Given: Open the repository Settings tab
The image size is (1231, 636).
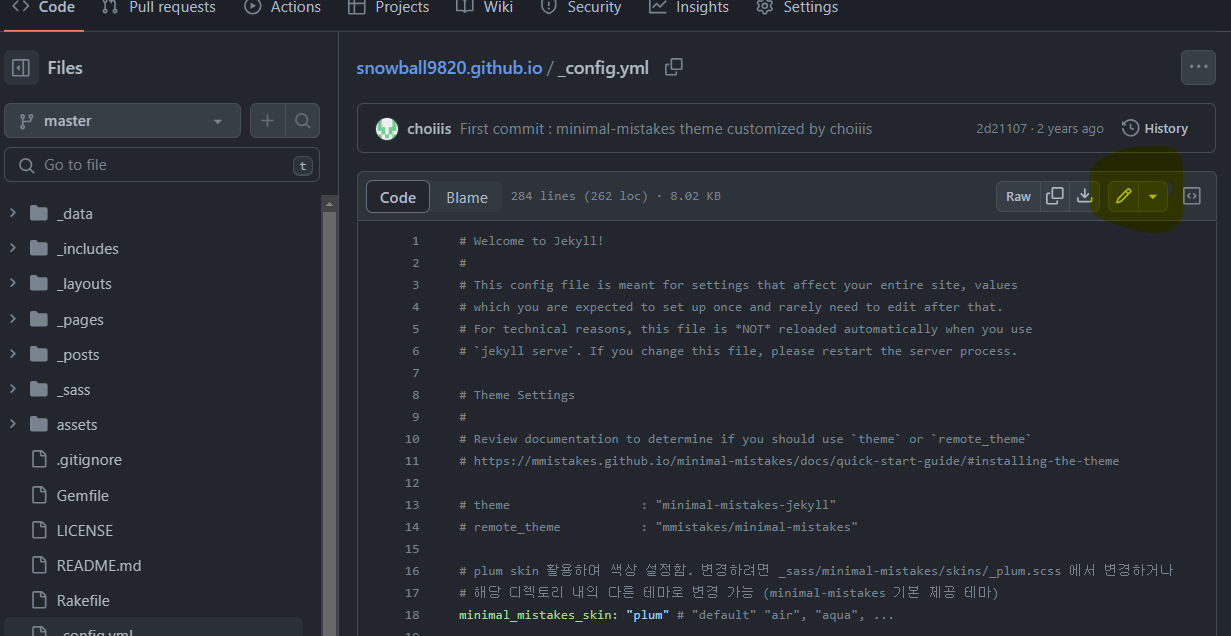Looking at the screenshot, I should [797, 7].
